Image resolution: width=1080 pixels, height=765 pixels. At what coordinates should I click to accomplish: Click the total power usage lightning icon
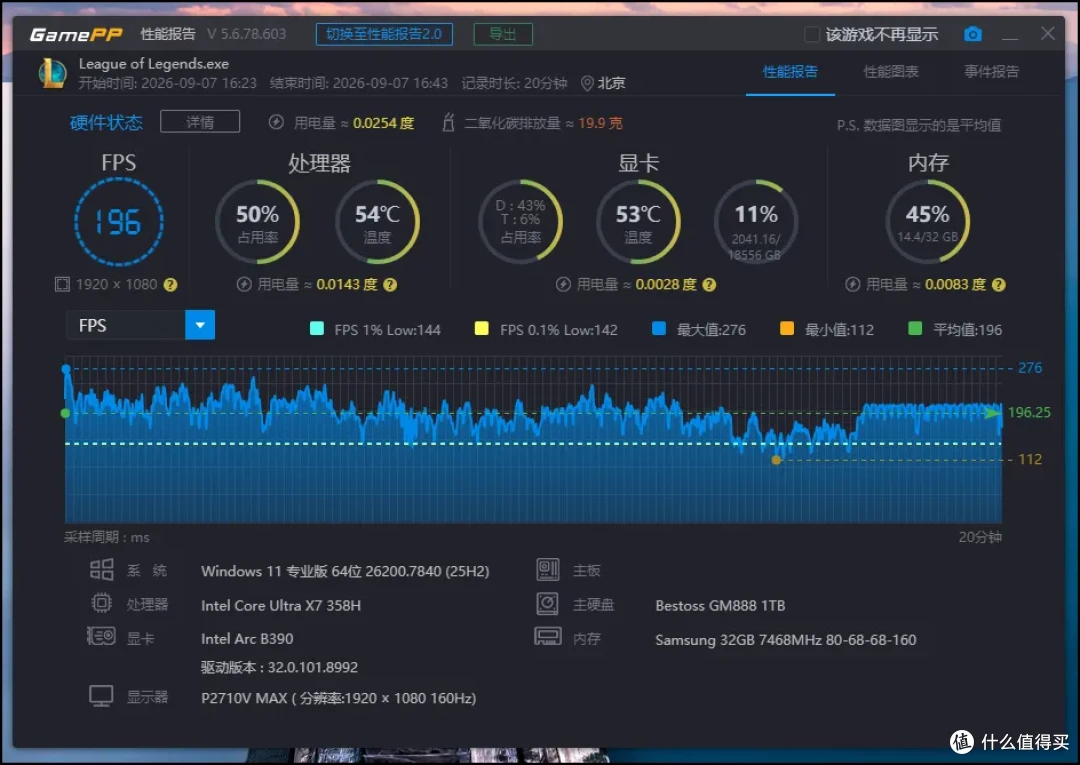276,123
